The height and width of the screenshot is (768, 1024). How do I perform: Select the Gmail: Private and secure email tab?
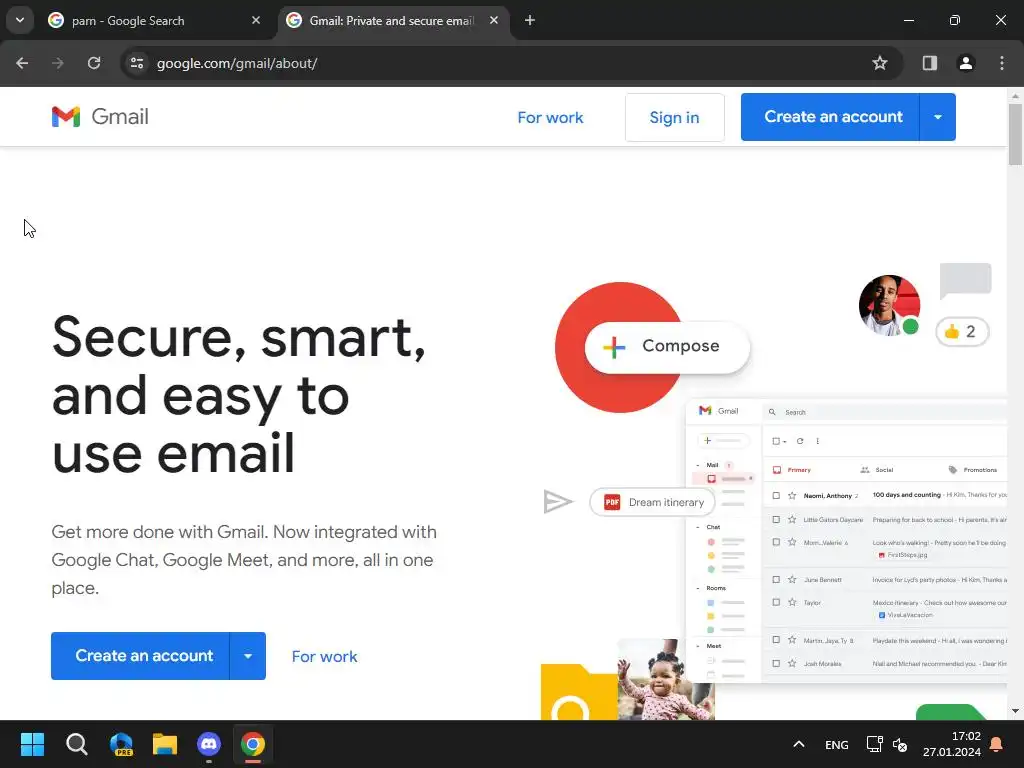(391, 21)
